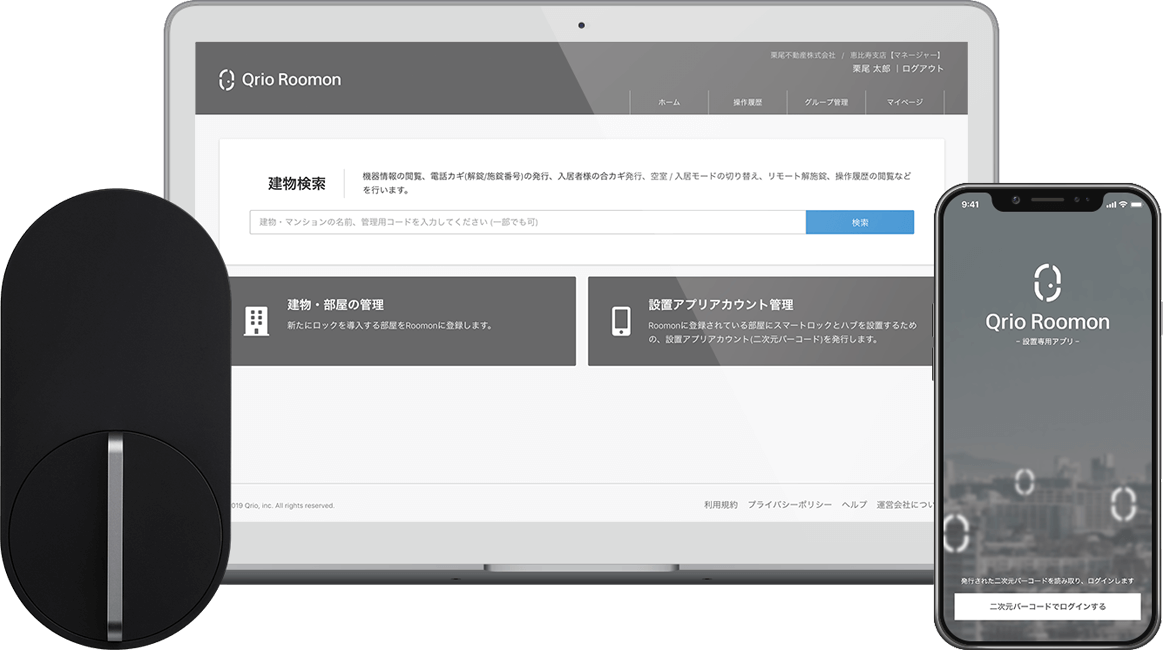
Task: Tap the 9:41 clock on phone
Action: pyautogui.click(x=970, y=204)
